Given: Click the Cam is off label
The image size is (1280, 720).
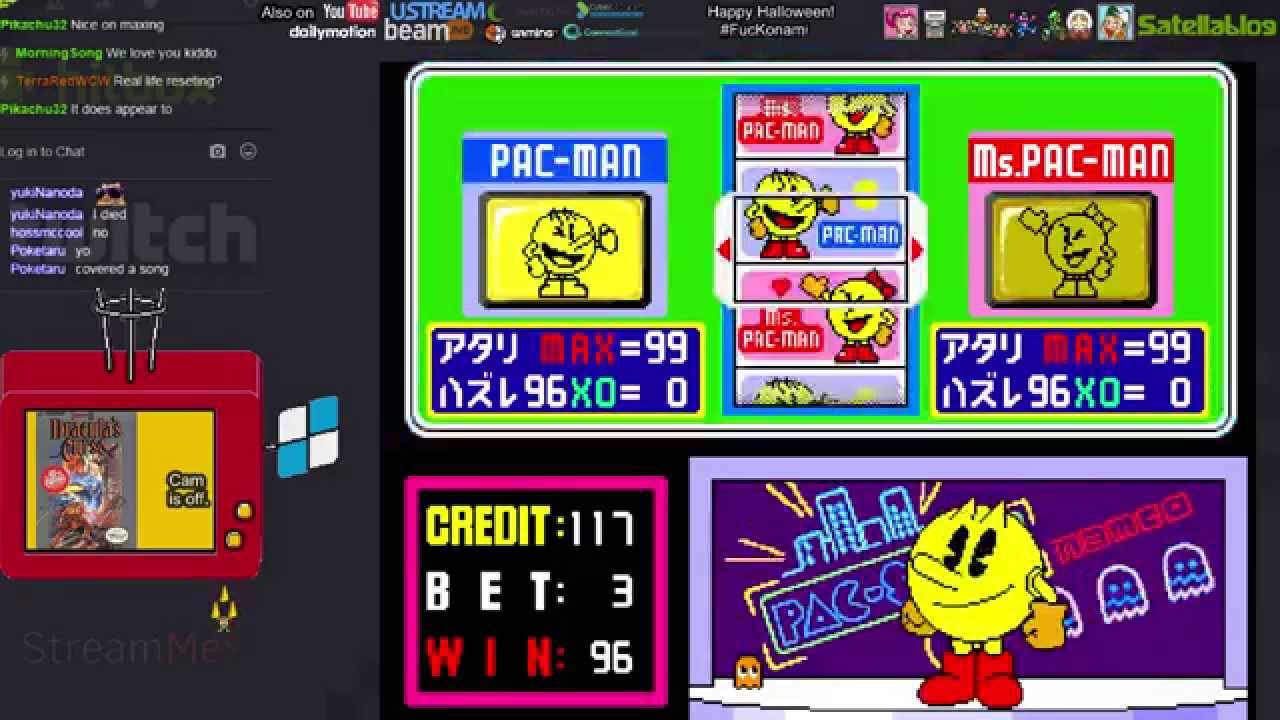Looking at the screenshot, I should click(x=186, y=488).
